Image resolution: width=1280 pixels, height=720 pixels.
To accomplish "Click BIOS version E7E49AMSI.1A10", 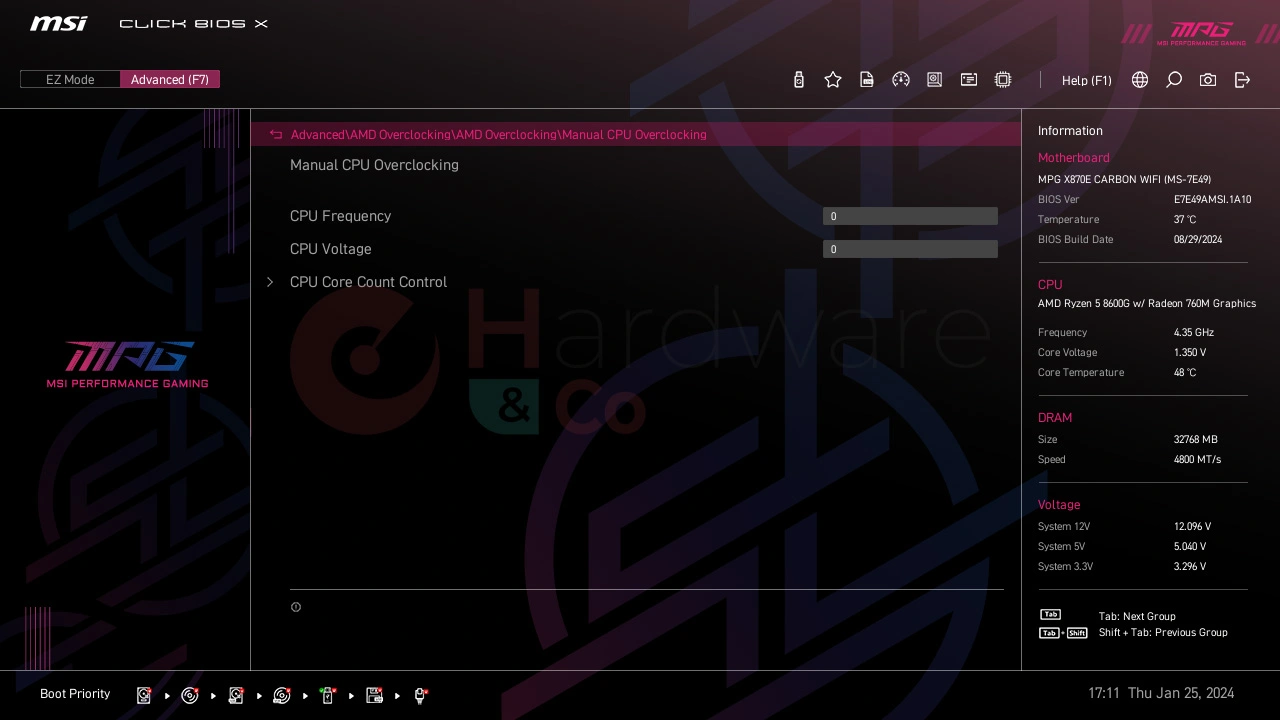I will coord(1212,200).
